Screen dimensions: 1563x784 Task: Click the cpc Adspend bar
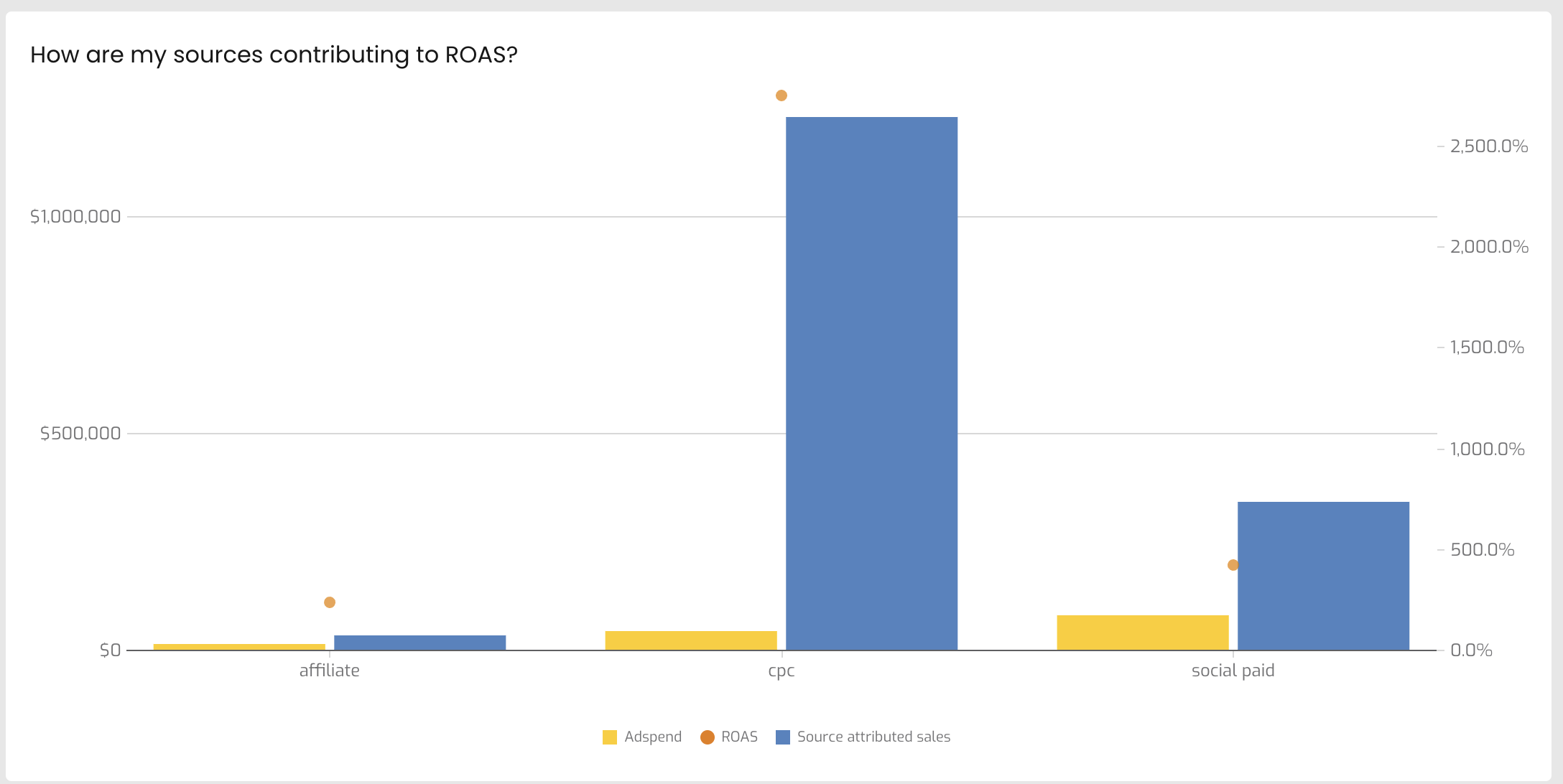click(691, 640)
